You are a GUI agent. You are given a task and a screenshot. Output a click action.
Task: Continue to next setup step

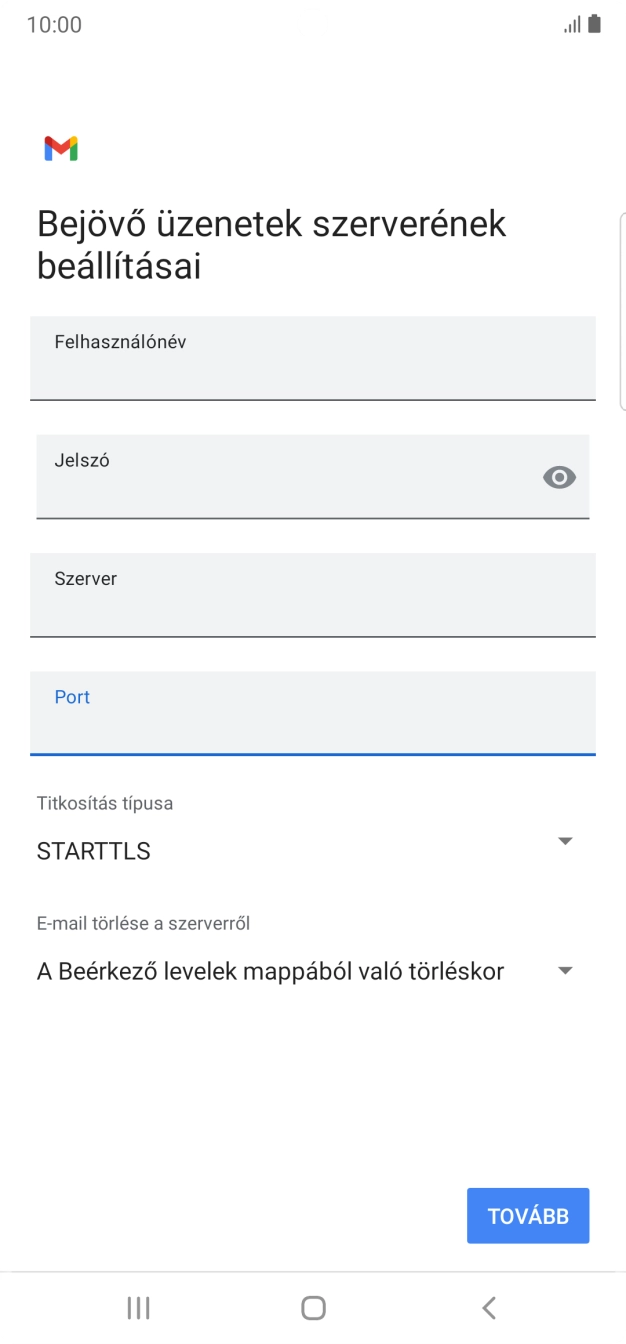[x=528, y=1215]
